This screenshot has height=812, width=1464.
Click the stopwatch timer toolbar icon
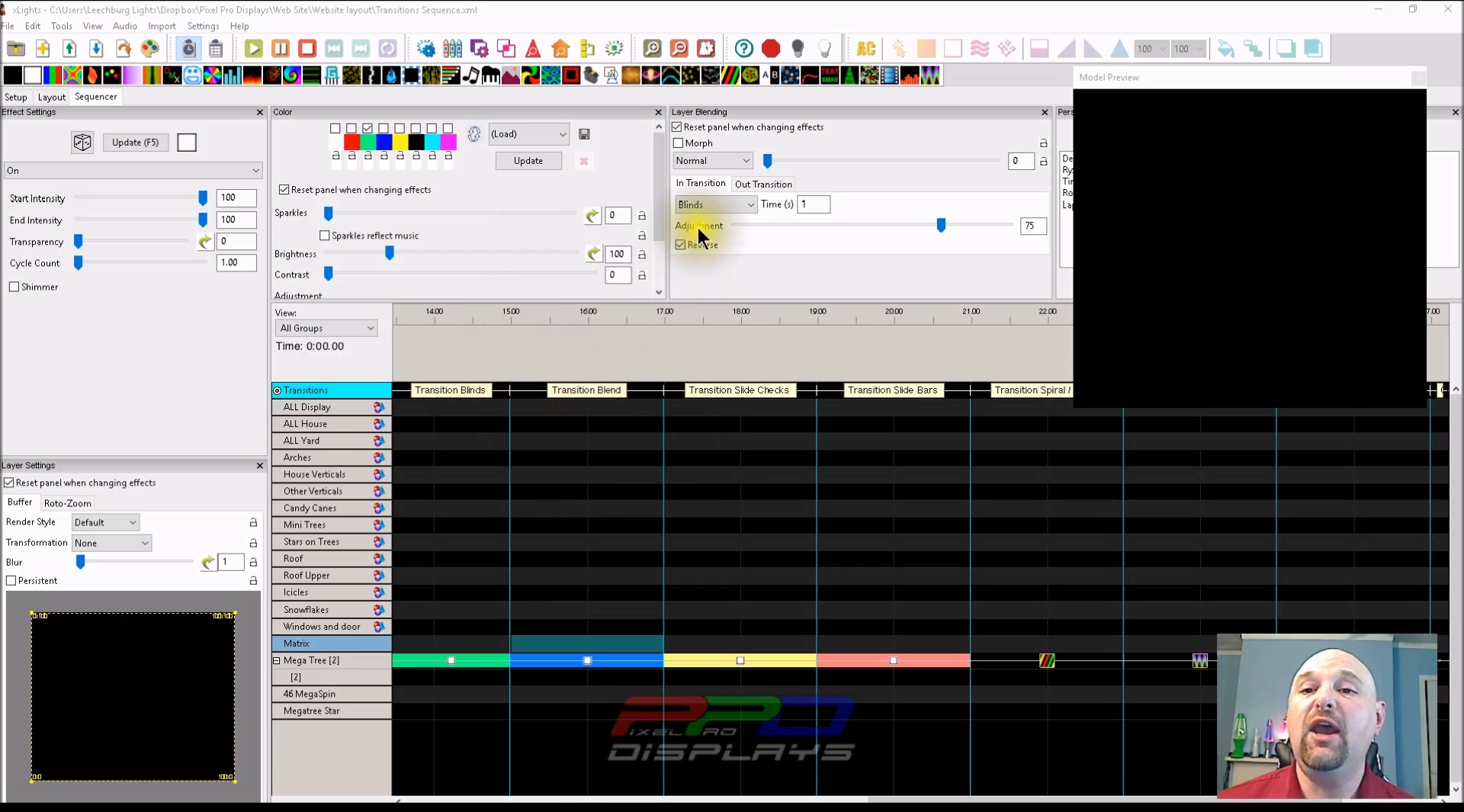pos(188,49)
